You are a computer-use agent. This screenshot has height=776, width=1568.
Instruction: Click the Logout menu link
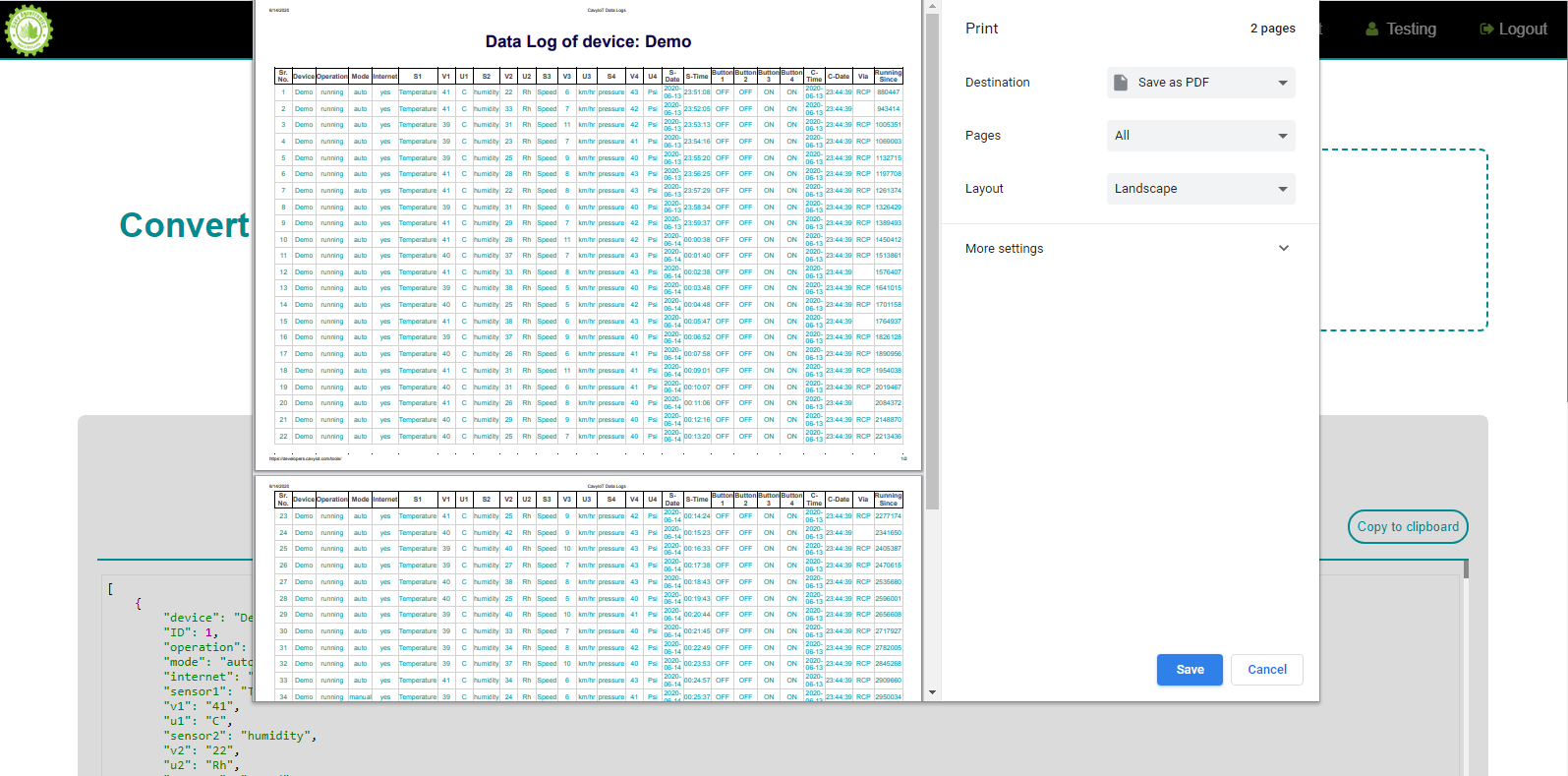pyautogui.click(x=1522, y=30)
